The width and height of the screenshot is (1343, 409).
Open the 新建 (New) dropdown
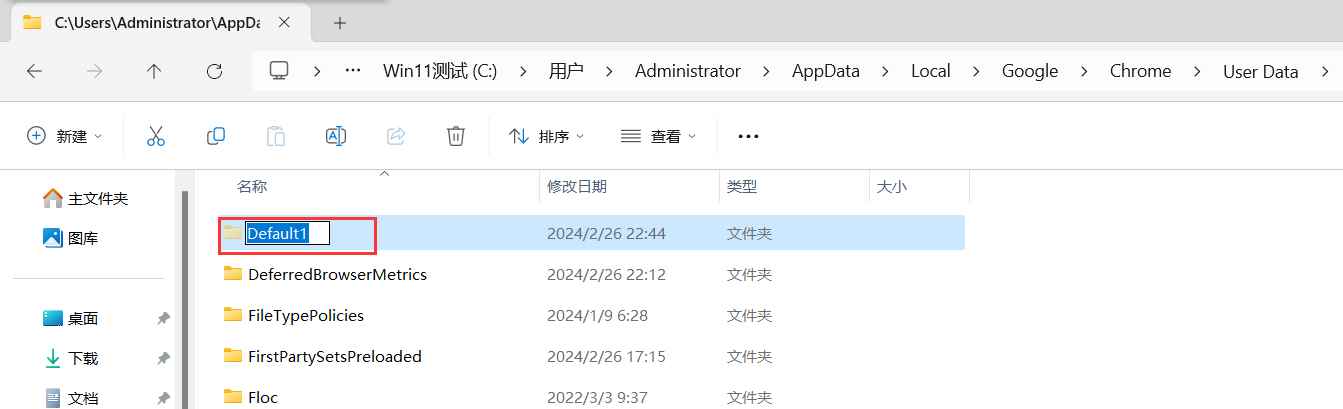[x=65, y=136]
